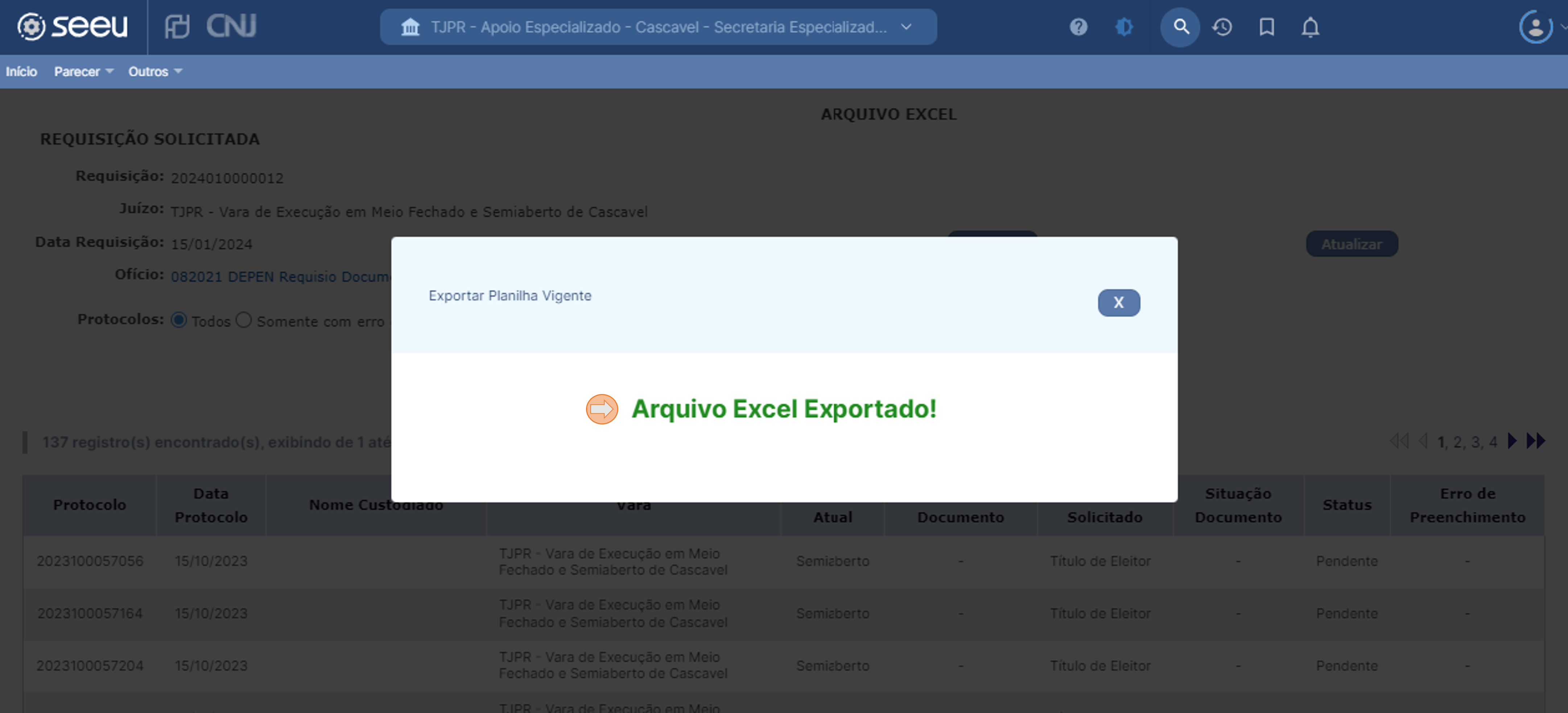The image size is (1568, 713).
Task: Click the SEEU logo
Action: 73,26
